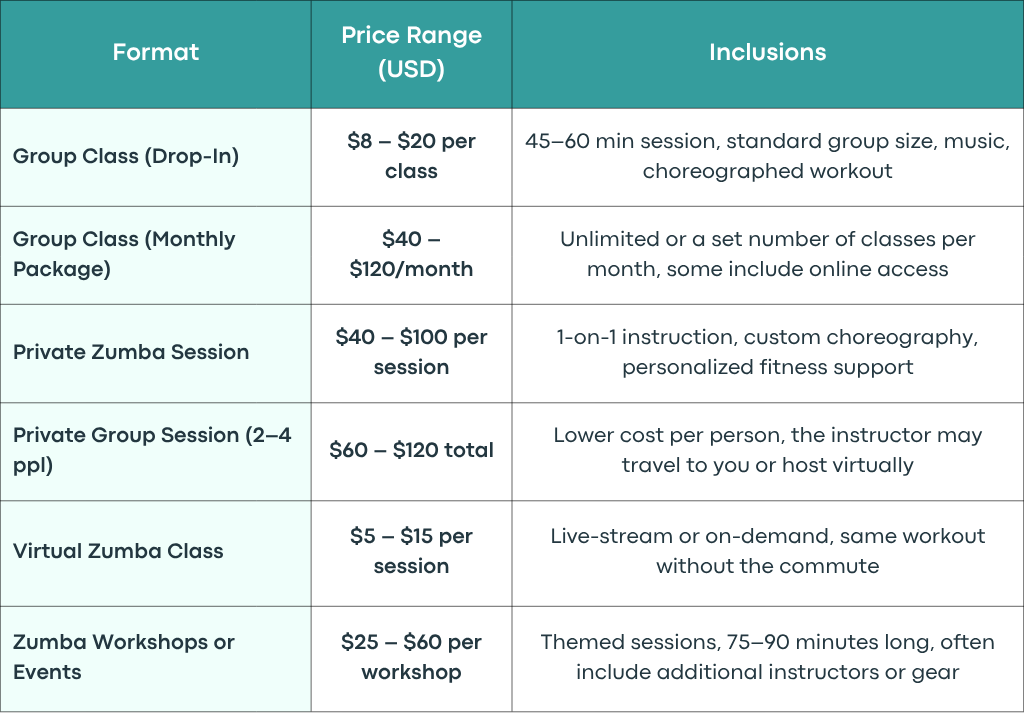This screenshot has height=713, width=1024.
Task: Click the Format column header
Action: point(155,52)
